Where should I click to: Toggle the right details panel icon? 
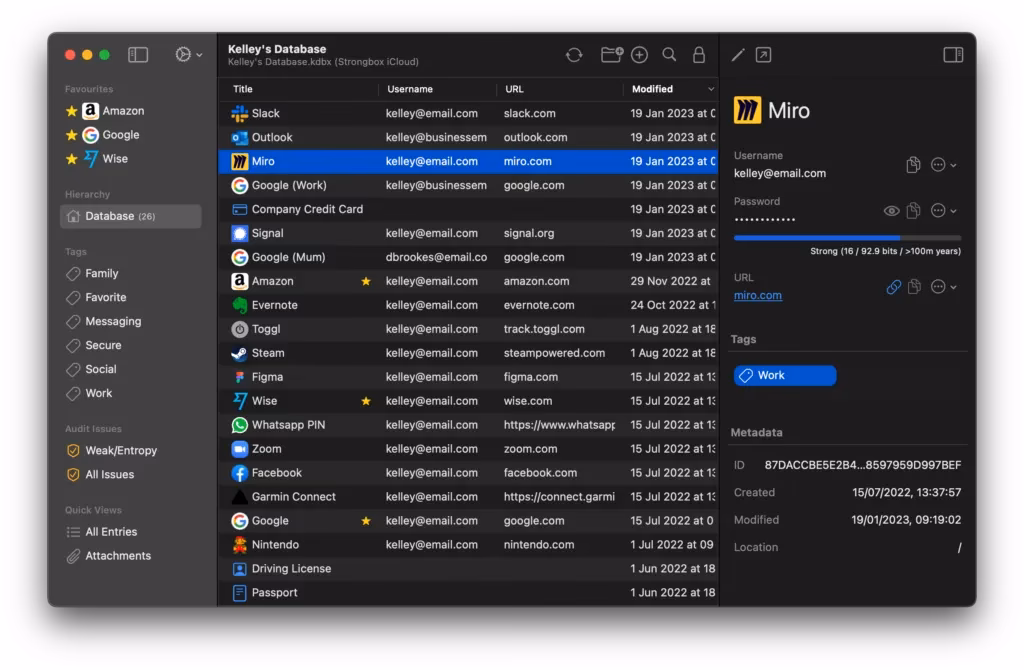(x=953, y=55)
